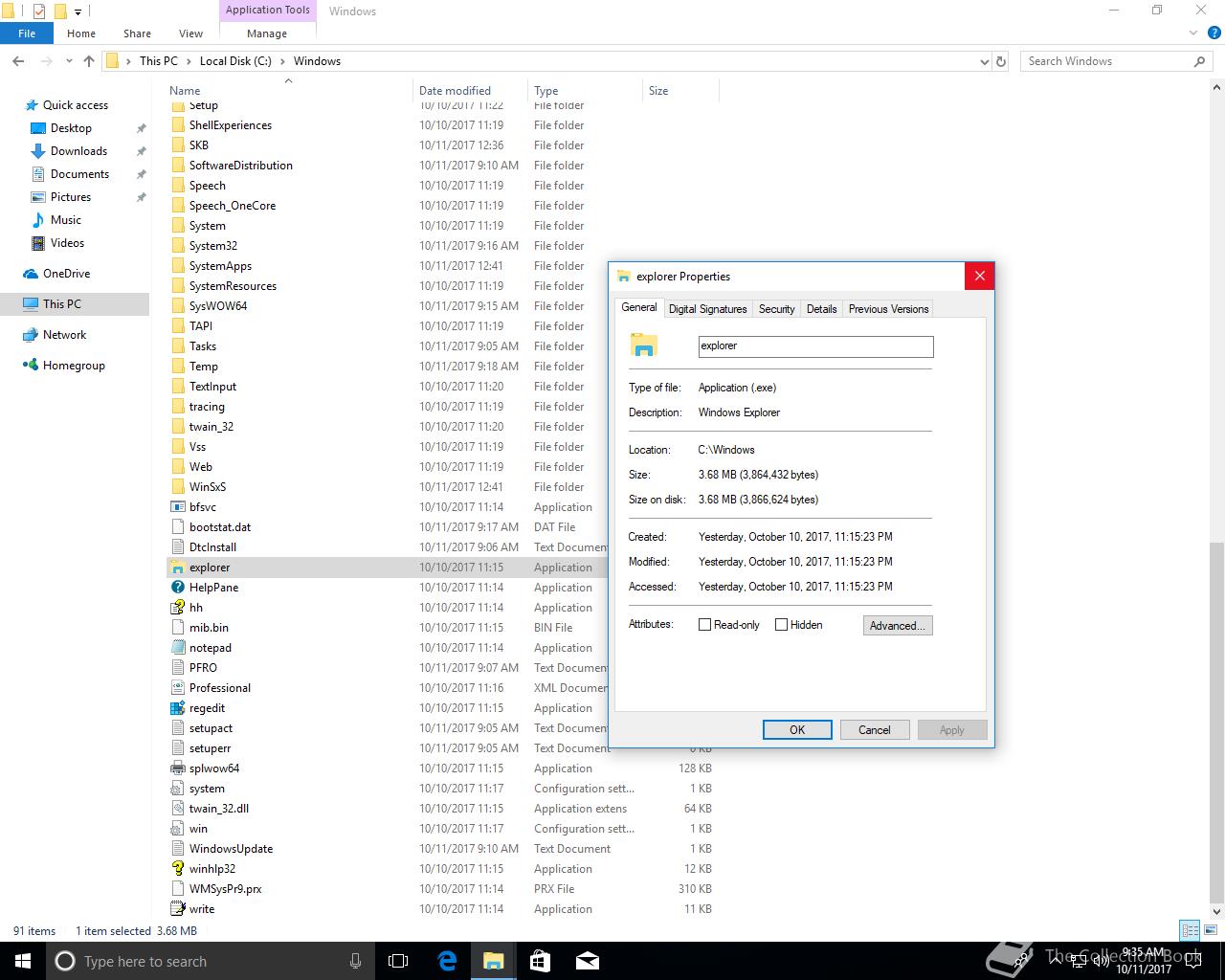Expand address bar history dropdown
This screenshot has height=980, width=1225.
[985, 61]
